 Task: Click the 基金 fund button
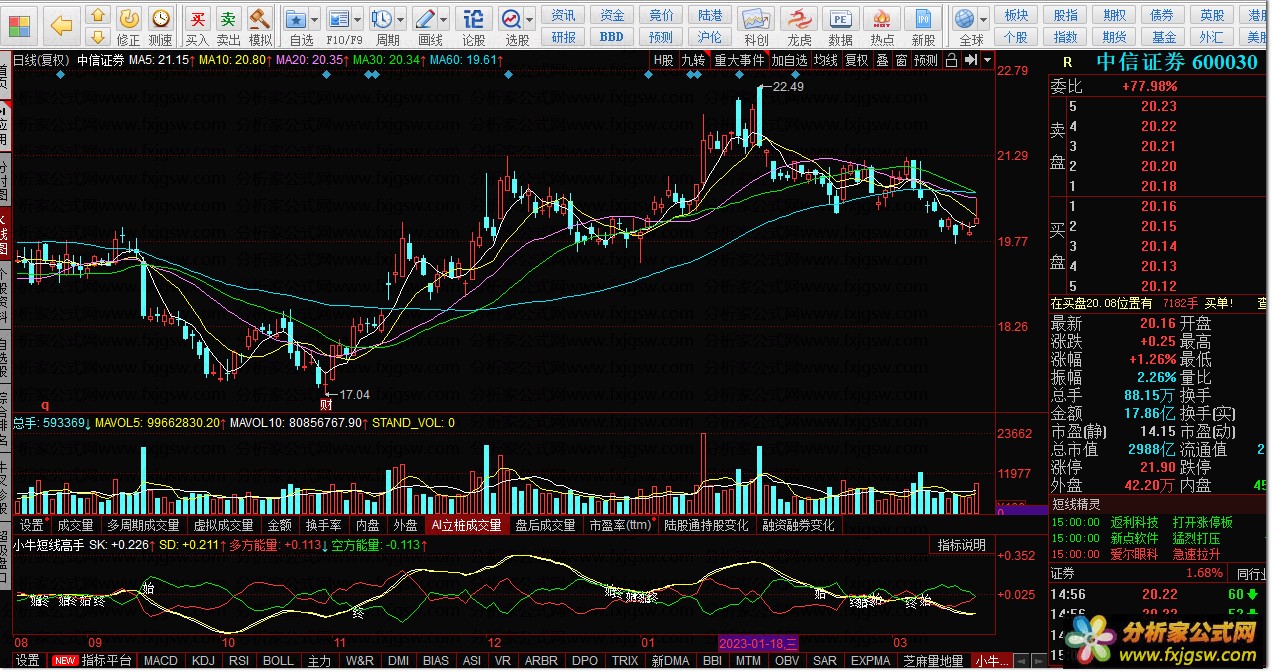tap(1163, 37)
